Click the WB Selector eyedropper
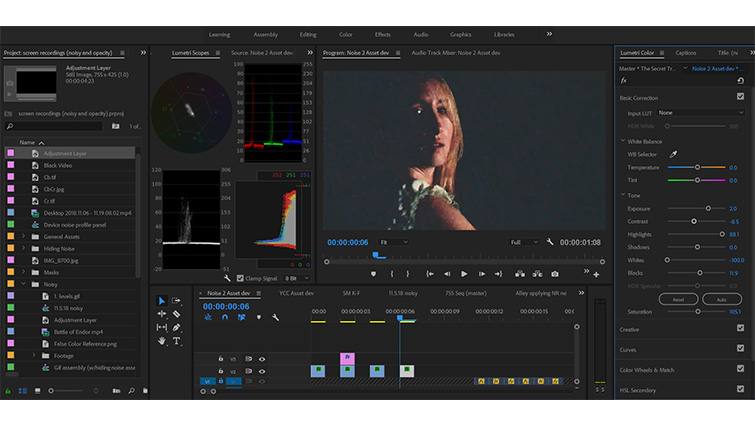This screenshot has width=755, height=425. click(673, 154)
